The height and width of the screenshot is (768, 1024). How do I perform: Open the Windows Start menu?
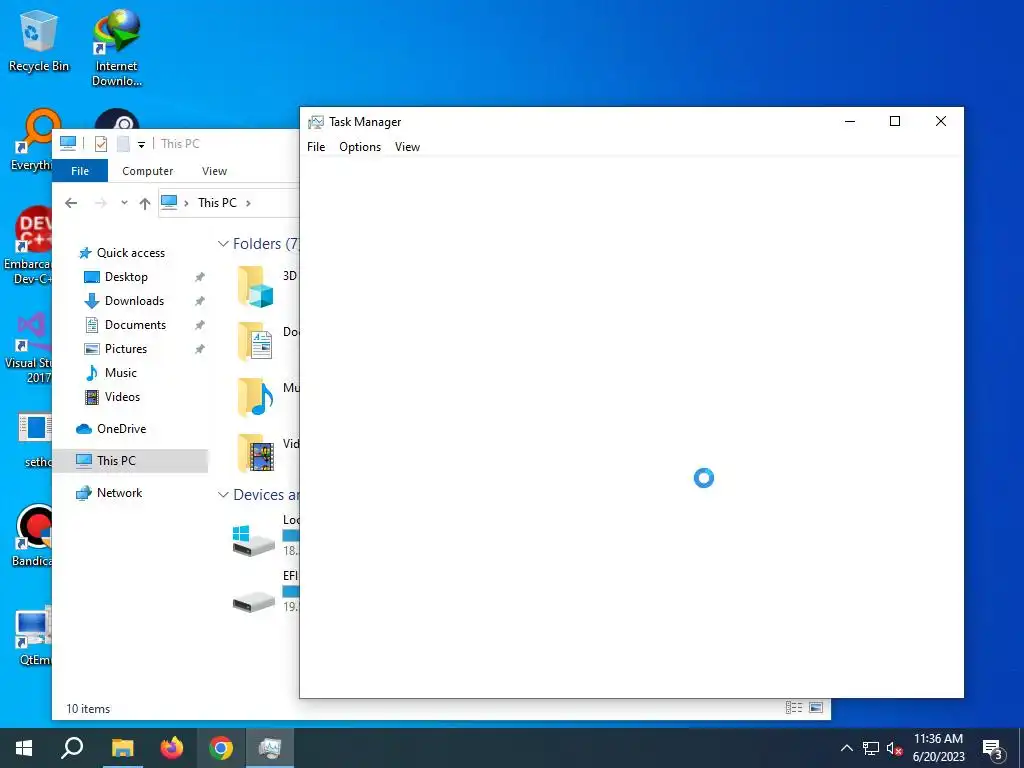(x=24, y=748)
